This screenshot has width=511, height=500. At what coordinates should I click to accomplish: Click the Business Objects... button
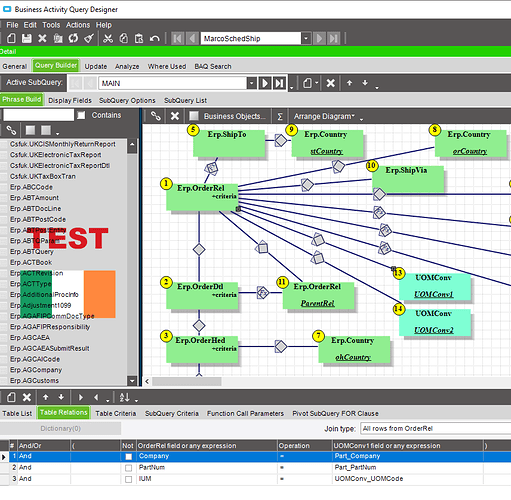coord(234,116)
